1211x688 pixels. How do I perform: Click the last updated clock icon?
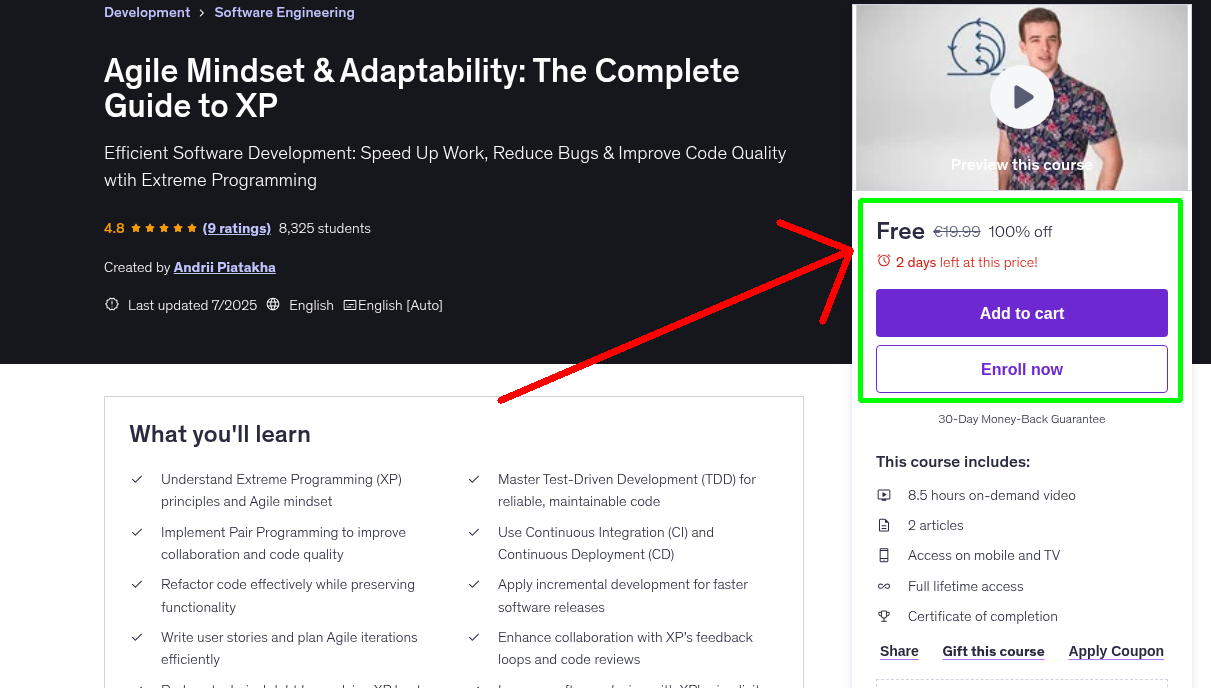pos(111,304)
